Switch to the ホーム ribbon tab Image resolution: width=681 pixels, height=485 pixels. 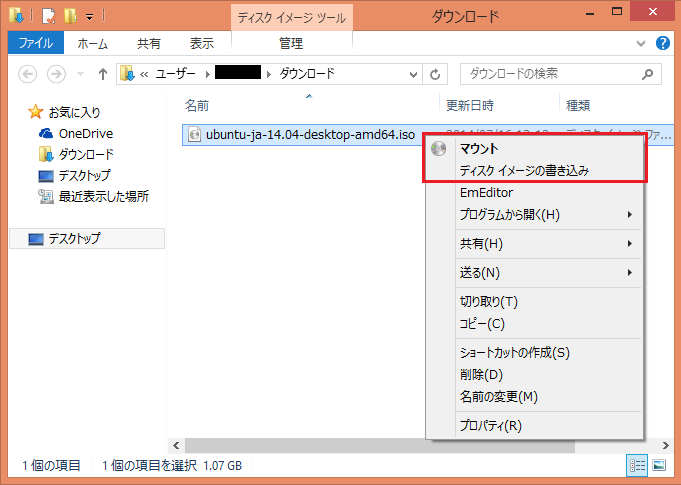pos(93,43)
